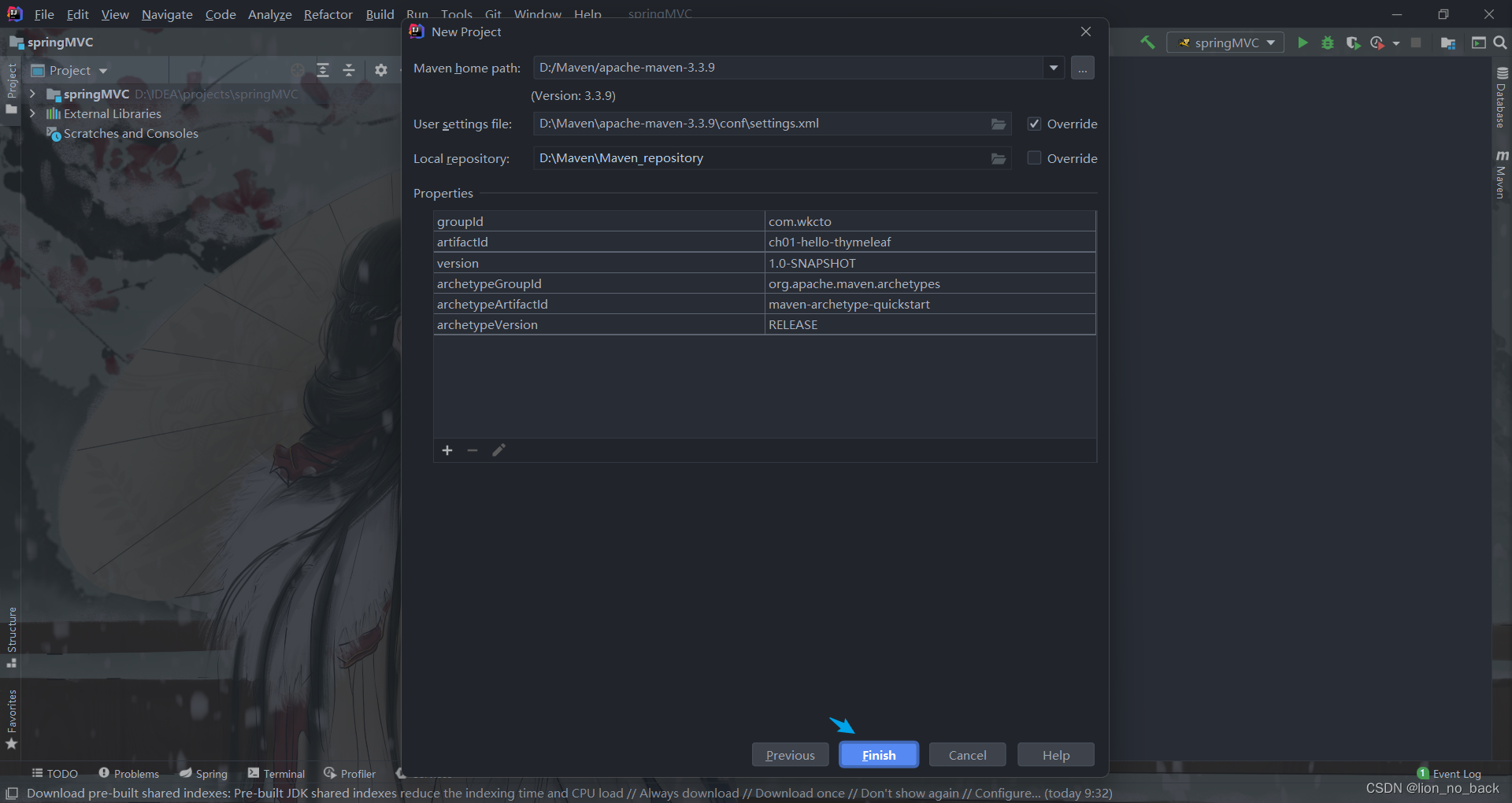Open the Favorites tool window
The height and width of the screenshot is (803, 1512).
[12, 720]
